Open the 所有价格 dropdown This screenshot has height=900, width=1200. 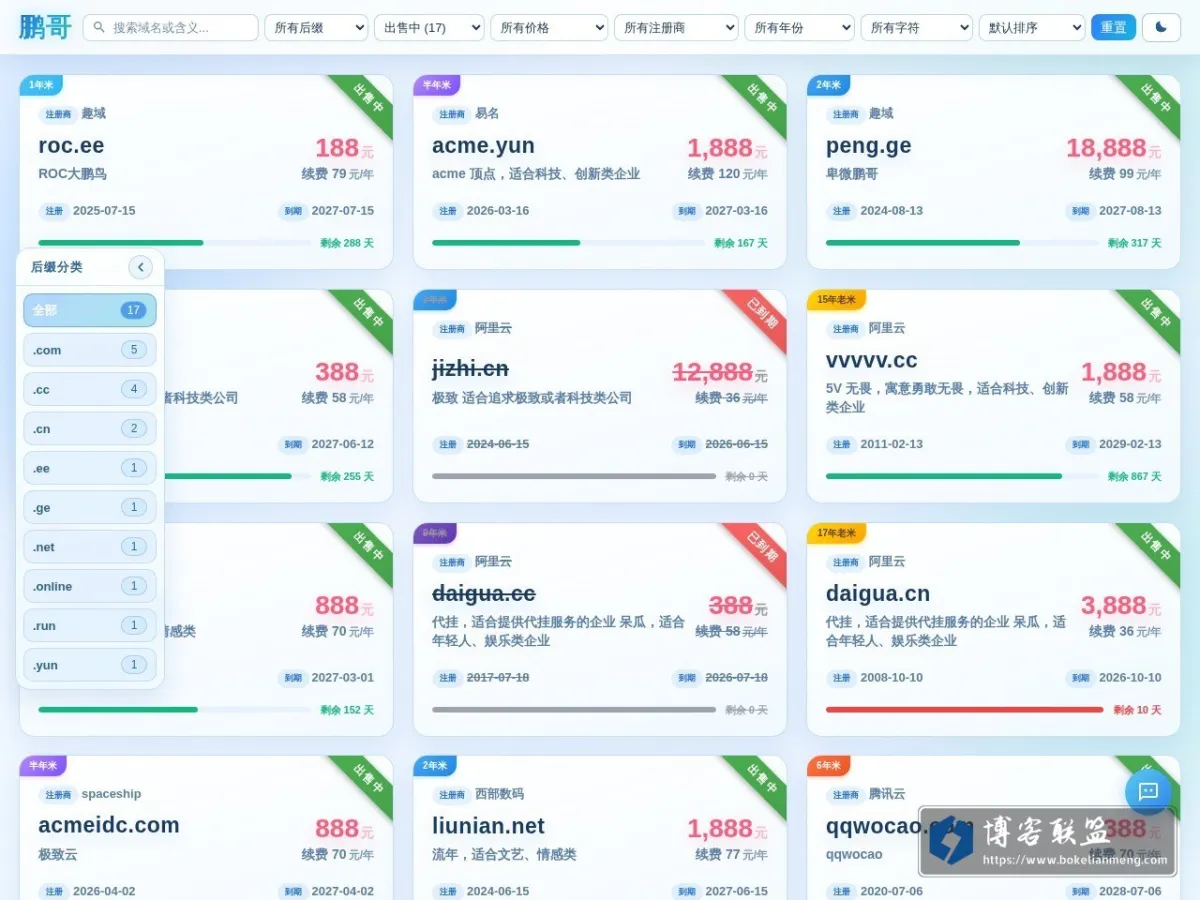(549, 27)
